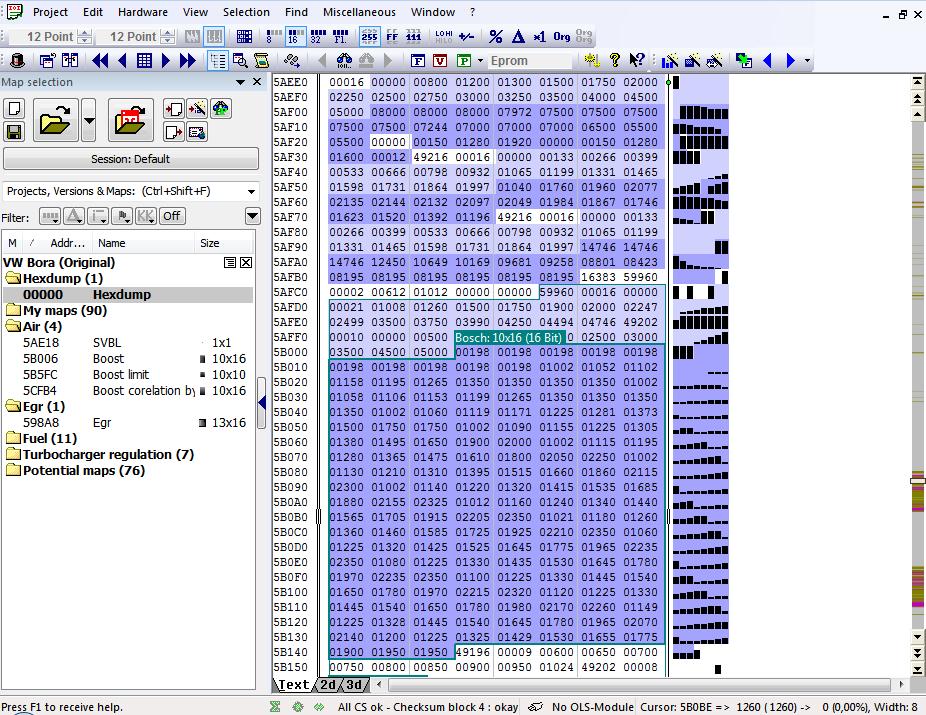This screenshot has height=715, width=926.
Task: Click the context help arrow-question icon
Action: tap(636, 60)
